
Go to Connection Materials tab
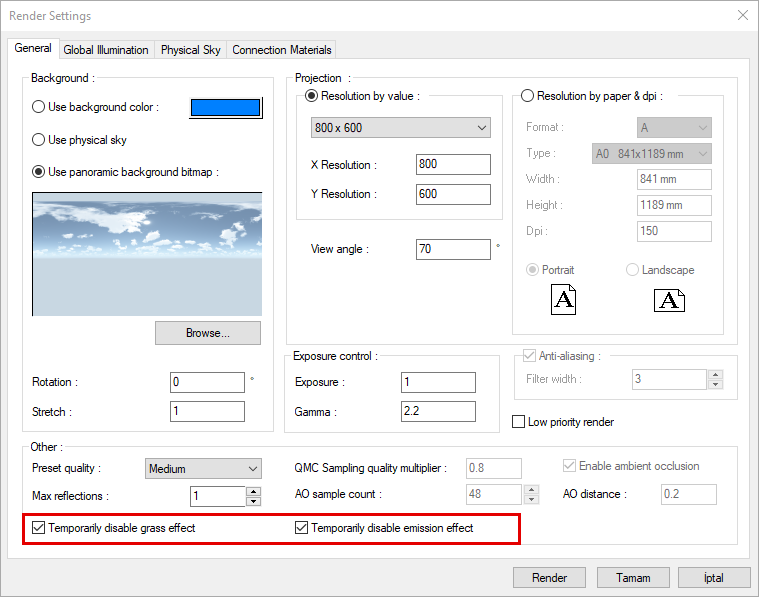tap(281, 50)
